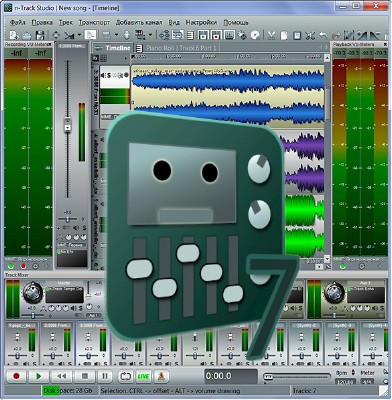392x400 pixels.
Task: Expand dropdown arrow beside the grid tool
Action: [150, 35]
